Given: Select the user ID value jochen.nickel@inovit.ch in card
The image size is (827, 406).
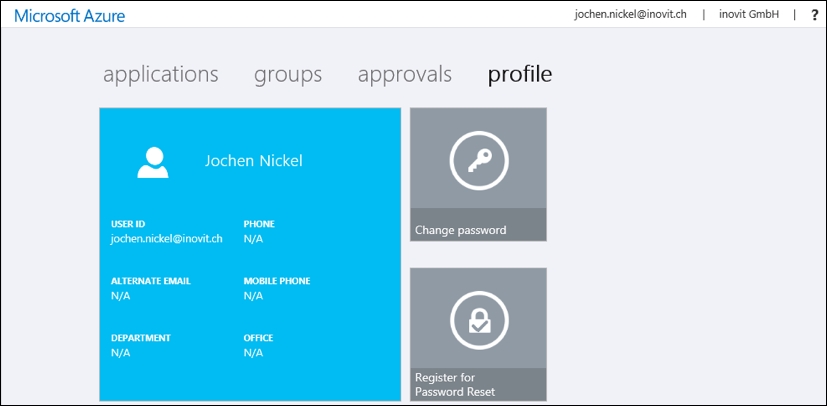Looking at the screenshot, I should [167, 239].
